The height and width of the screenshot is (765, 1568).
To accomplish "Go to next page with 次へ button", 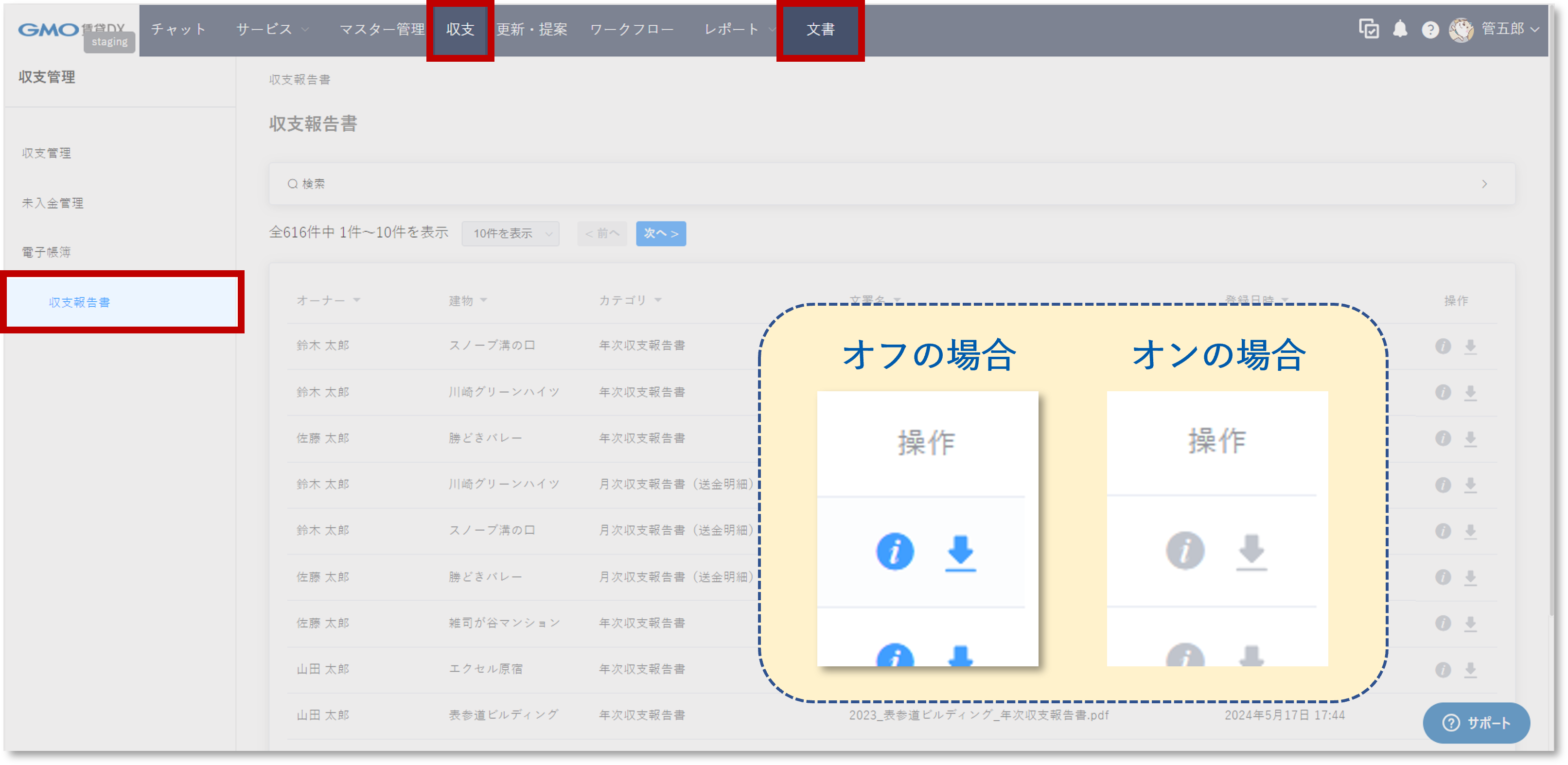I will coord(660,233).
